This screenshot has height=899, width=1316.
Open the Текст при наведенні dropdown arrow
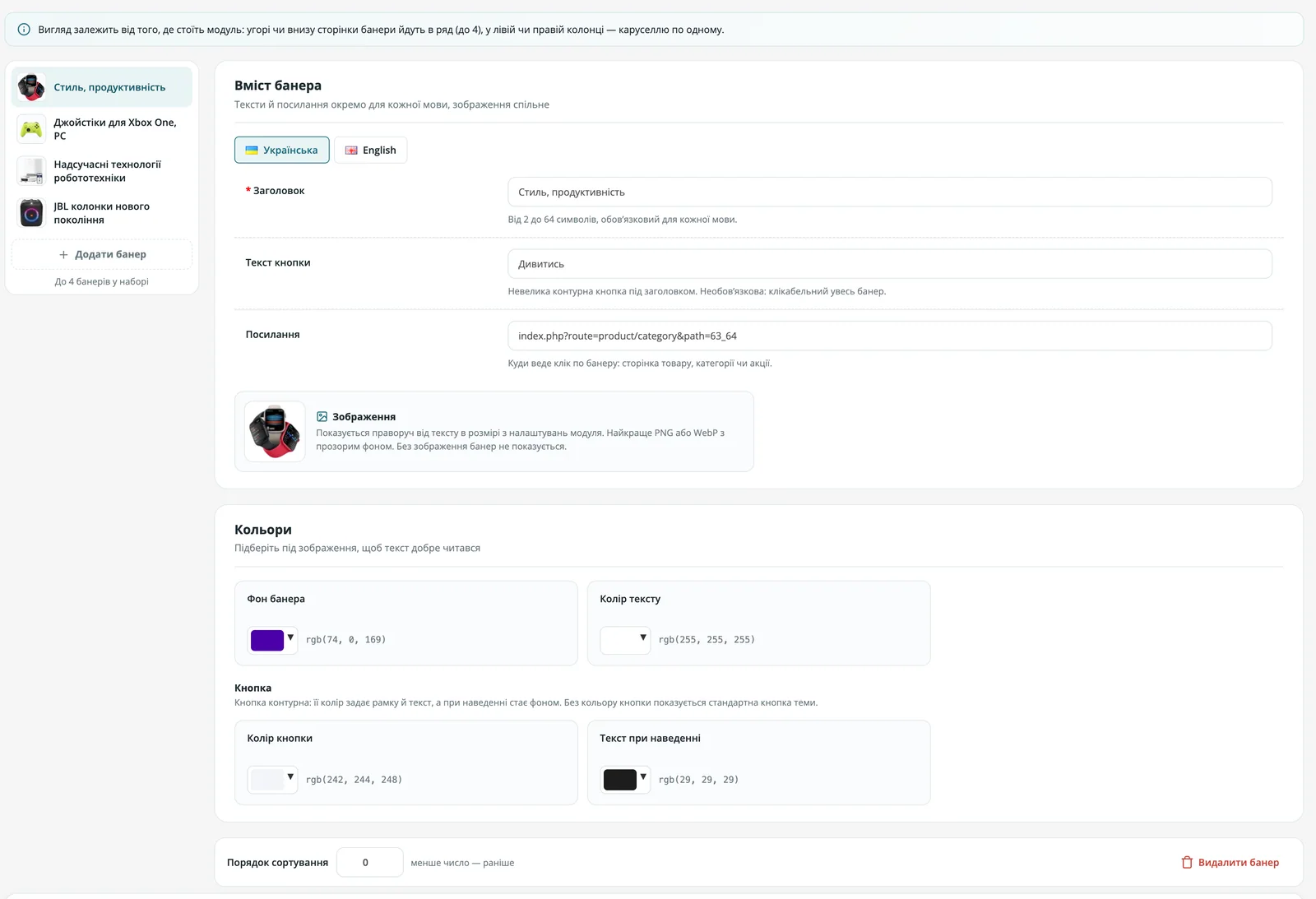(643, 776)
